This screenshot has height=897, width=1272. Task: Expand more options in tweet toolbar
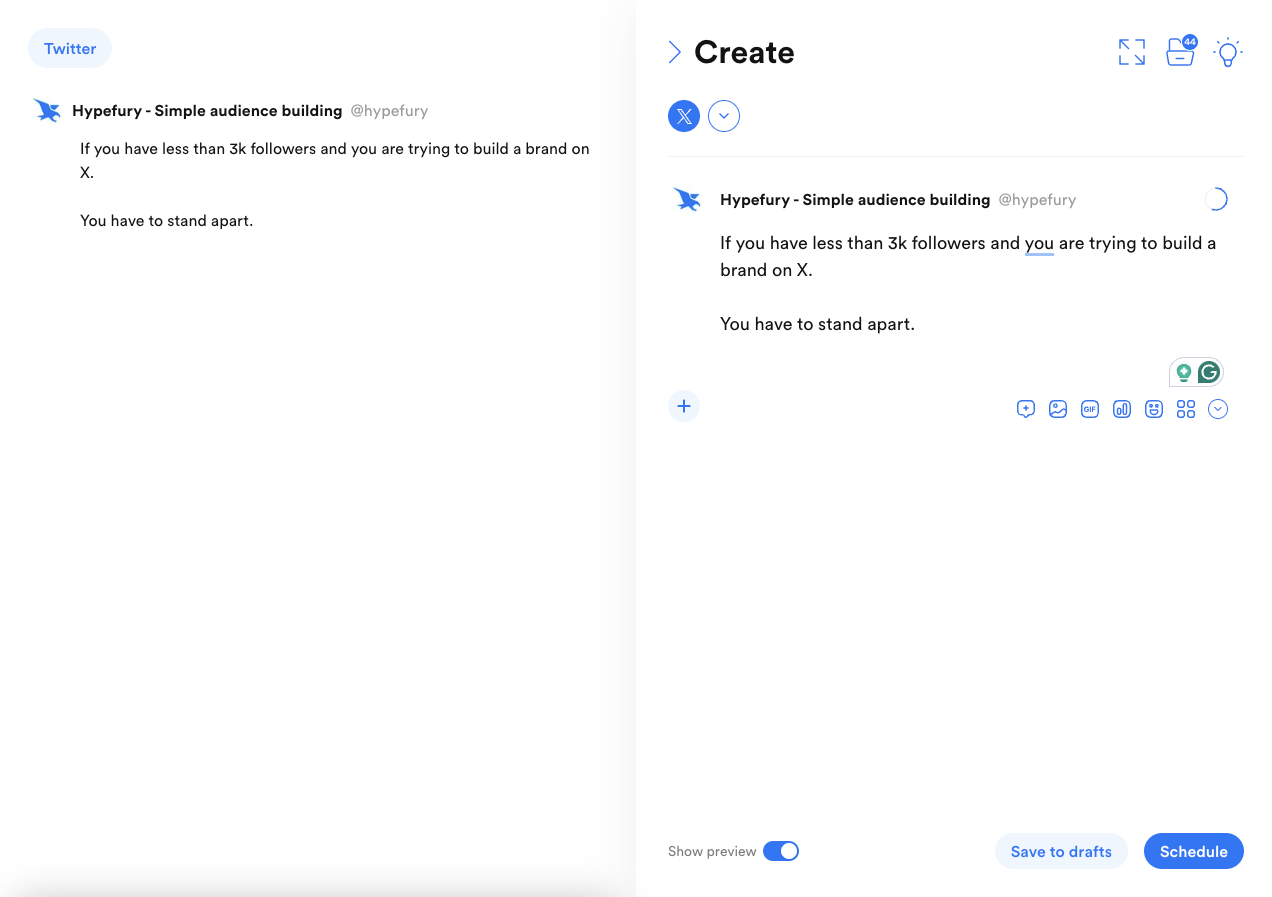pyautogui.click(x=1217, y=409)
